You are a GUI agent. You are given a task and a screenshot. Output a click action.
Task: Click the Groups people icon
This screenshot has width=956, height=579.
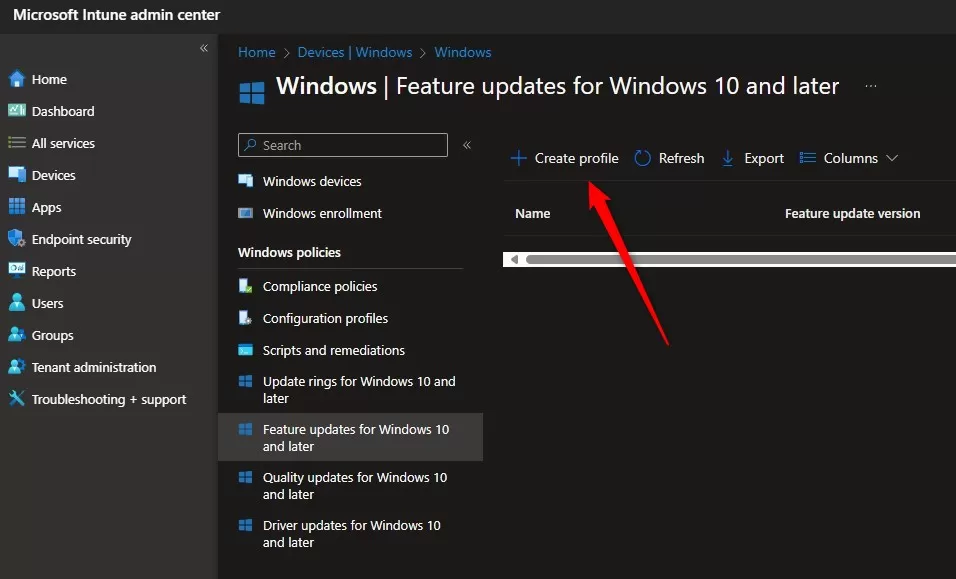coord(17,335)
